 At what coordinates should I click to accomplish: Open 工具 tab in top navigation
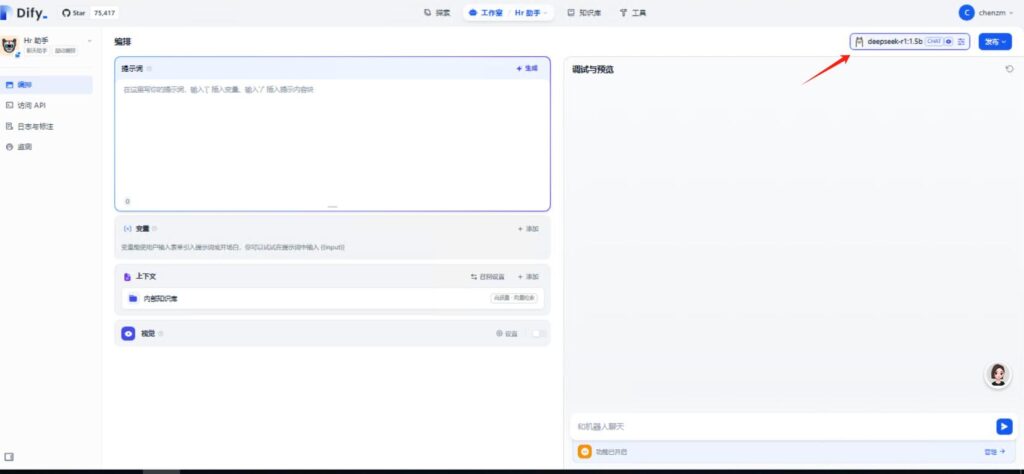[x=633, y=13]
